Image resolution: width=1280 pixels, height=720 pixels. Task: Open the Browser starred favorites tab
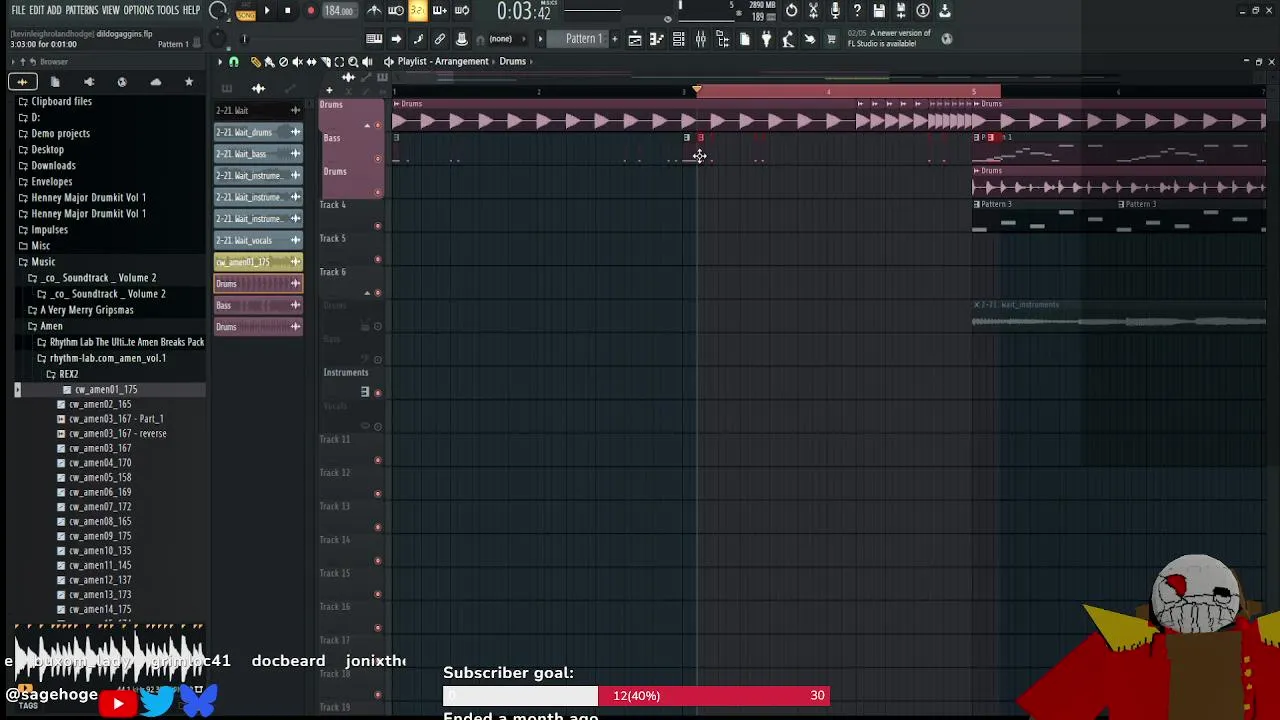188,82
